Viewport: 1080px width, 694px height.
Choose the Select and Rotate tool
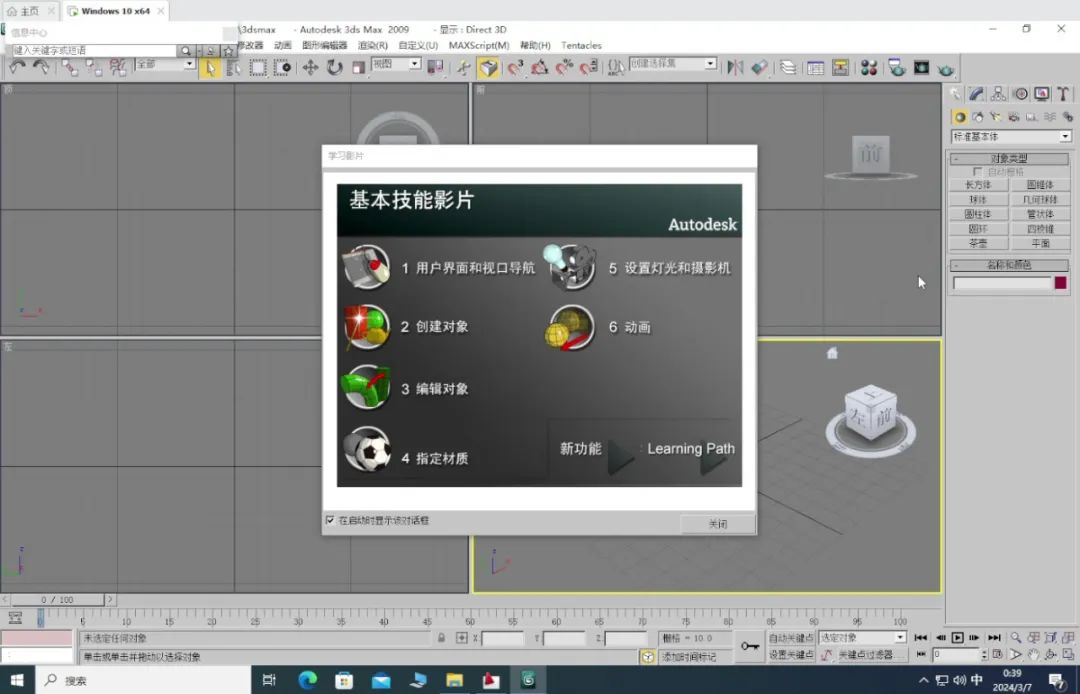(x=335, y=67)
